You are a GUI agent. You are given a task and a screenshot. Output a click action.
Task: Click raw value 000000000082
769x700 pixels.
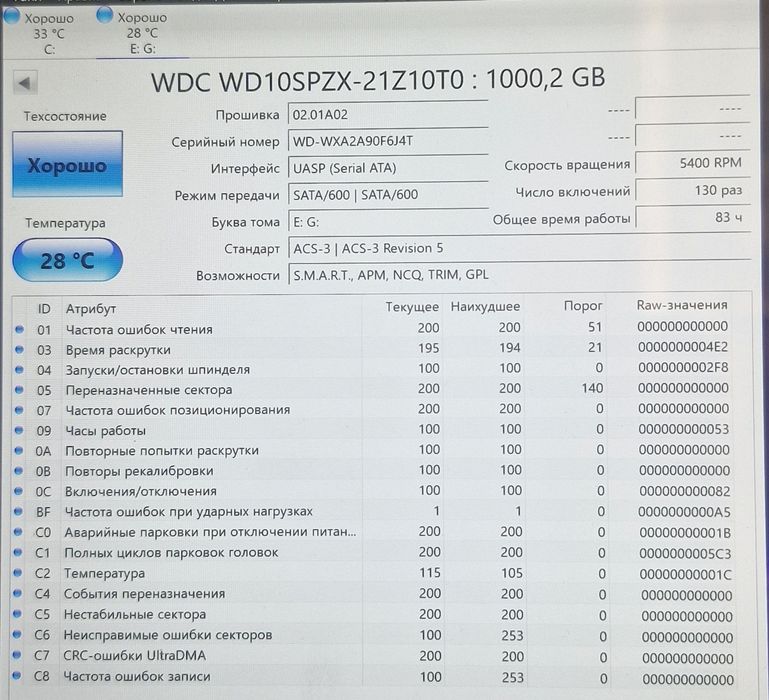[685, 491]
